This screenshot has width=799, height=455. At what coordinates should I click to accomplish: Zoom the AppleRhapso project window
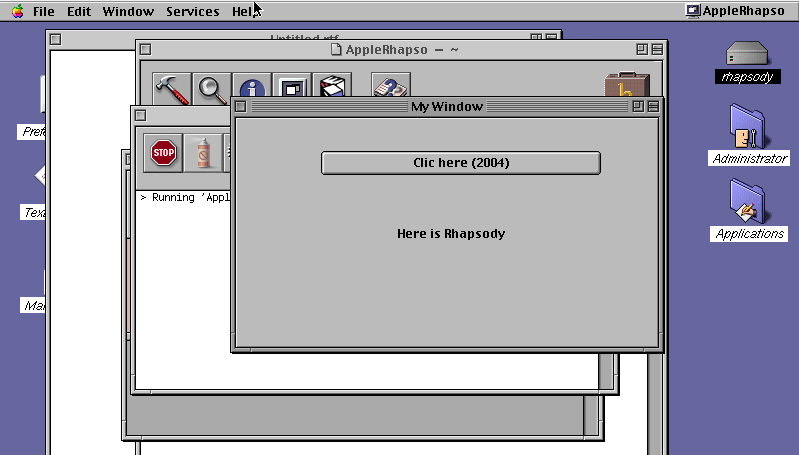click(x=642, y=49)
